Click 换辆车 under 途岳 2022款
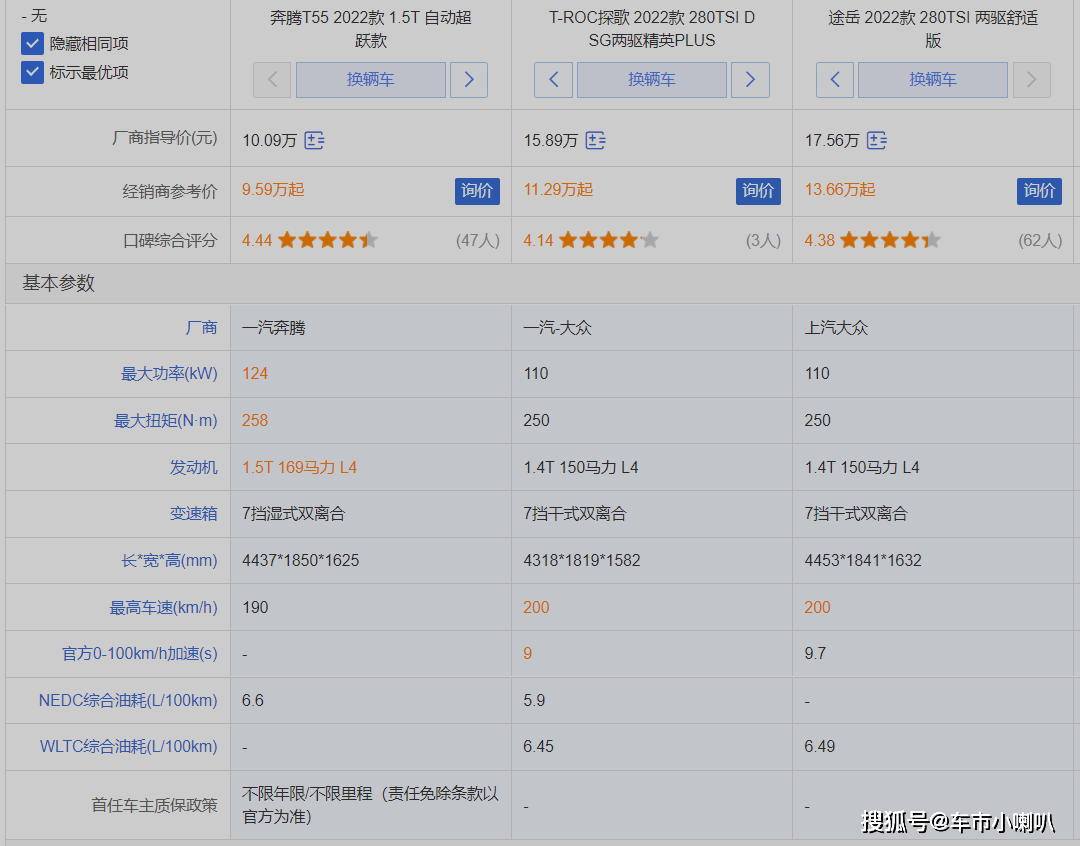The height and width of the screenshot is (846, 1080). tap(933, 80)
